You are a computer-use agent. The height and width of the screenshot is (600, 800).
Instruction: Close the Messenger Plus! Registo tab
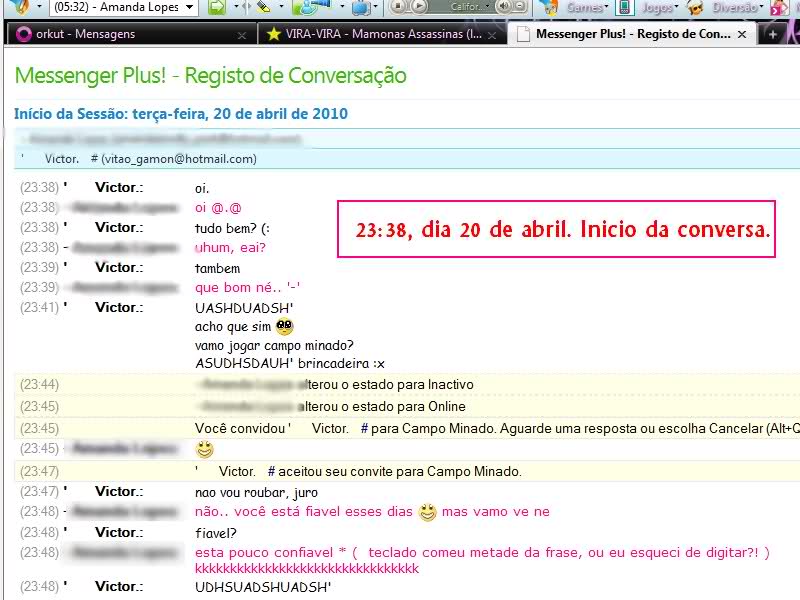tap(743, 34)
